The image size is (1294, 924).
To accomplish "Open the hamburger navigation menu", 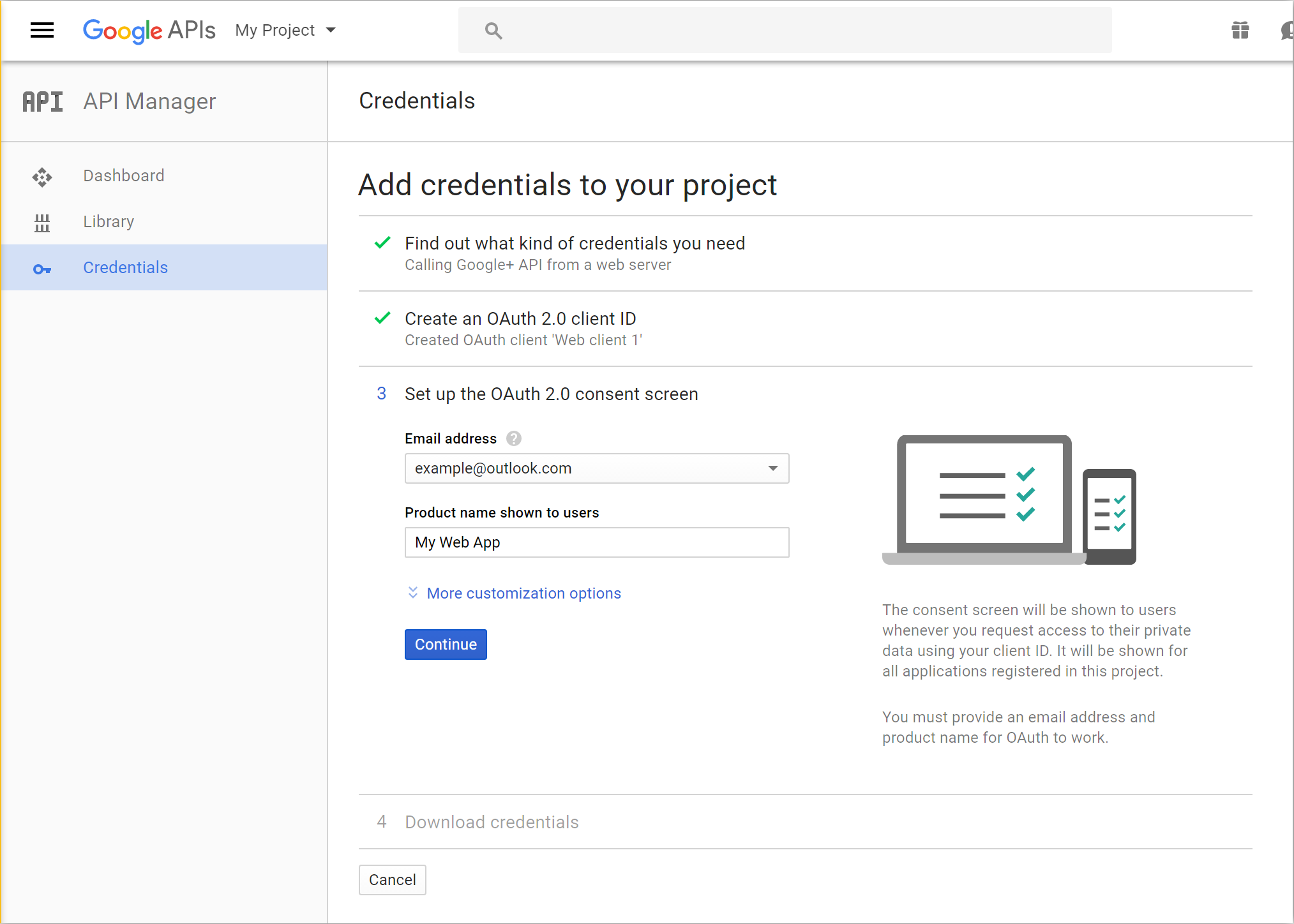I will point(42,30).
